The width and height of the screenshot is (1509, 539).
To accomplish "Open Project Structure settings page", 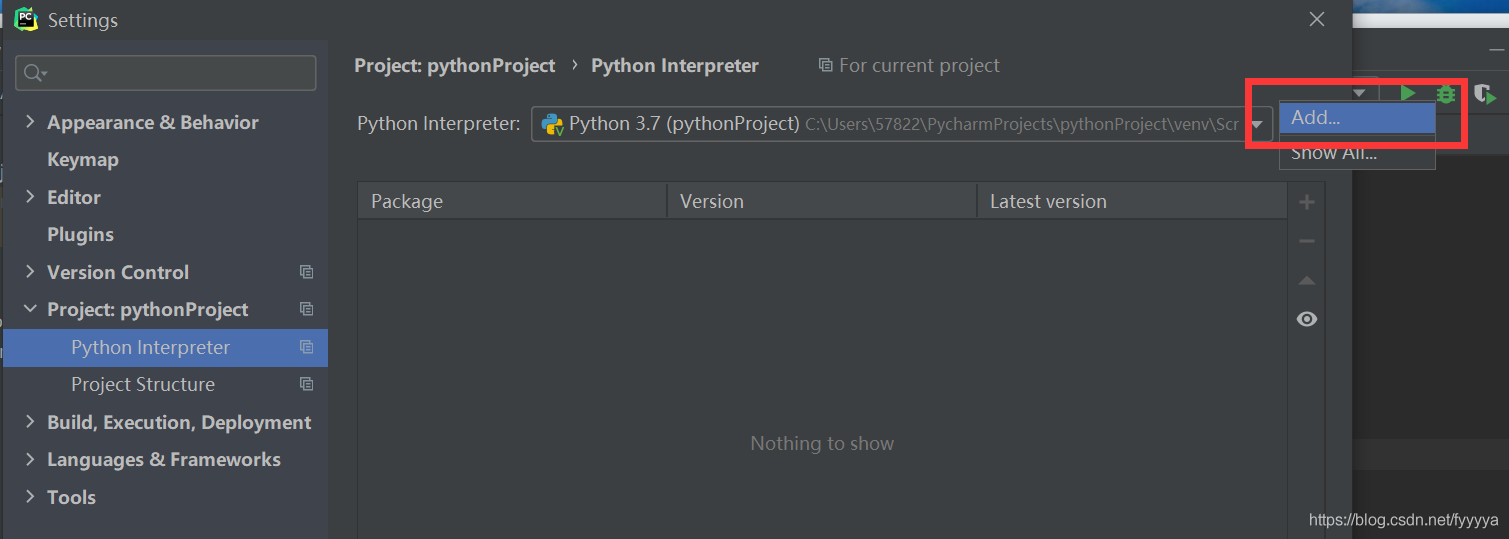I will point(143,384).
